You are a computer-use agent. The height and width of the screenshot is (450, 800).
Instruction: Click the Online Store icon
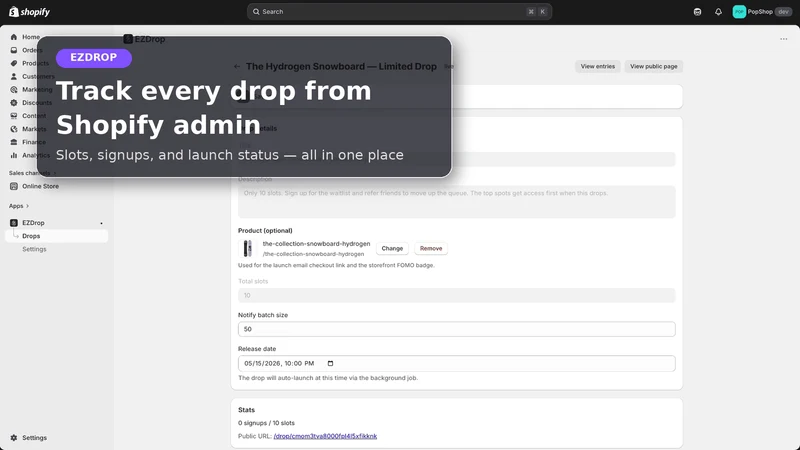[x=14, y=186]
